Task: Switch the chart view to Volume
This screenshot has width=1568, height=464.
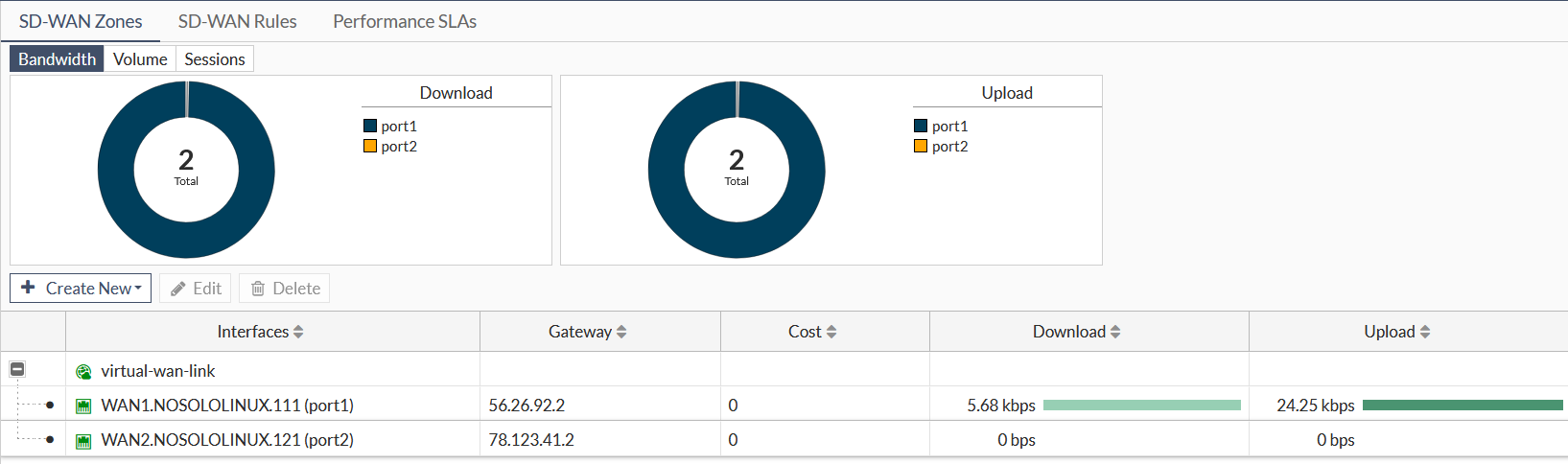Action: 140,59
